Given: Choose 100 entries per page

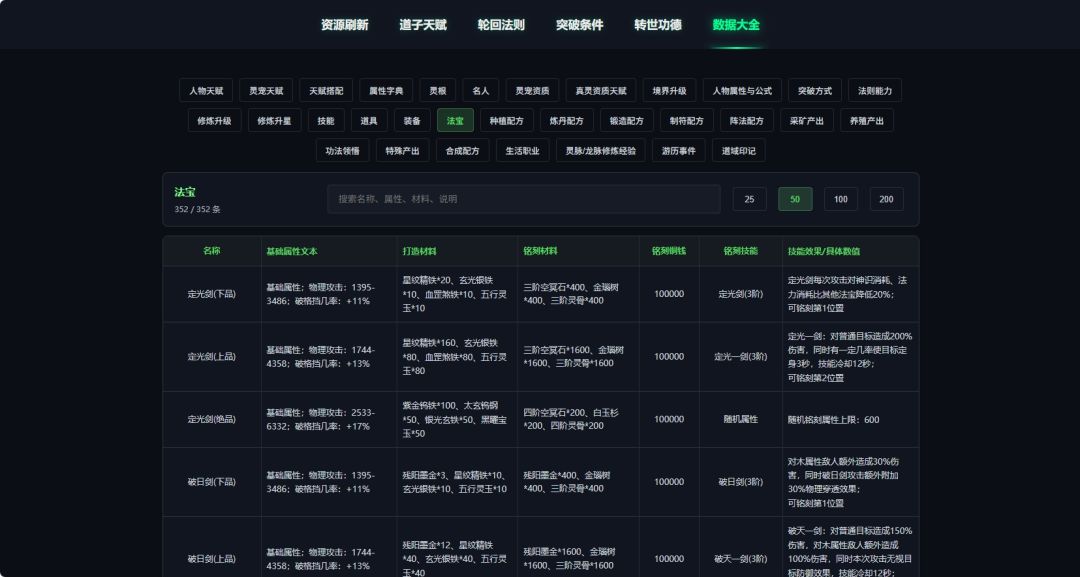Looking at the screenshot, I should [841, 199].
